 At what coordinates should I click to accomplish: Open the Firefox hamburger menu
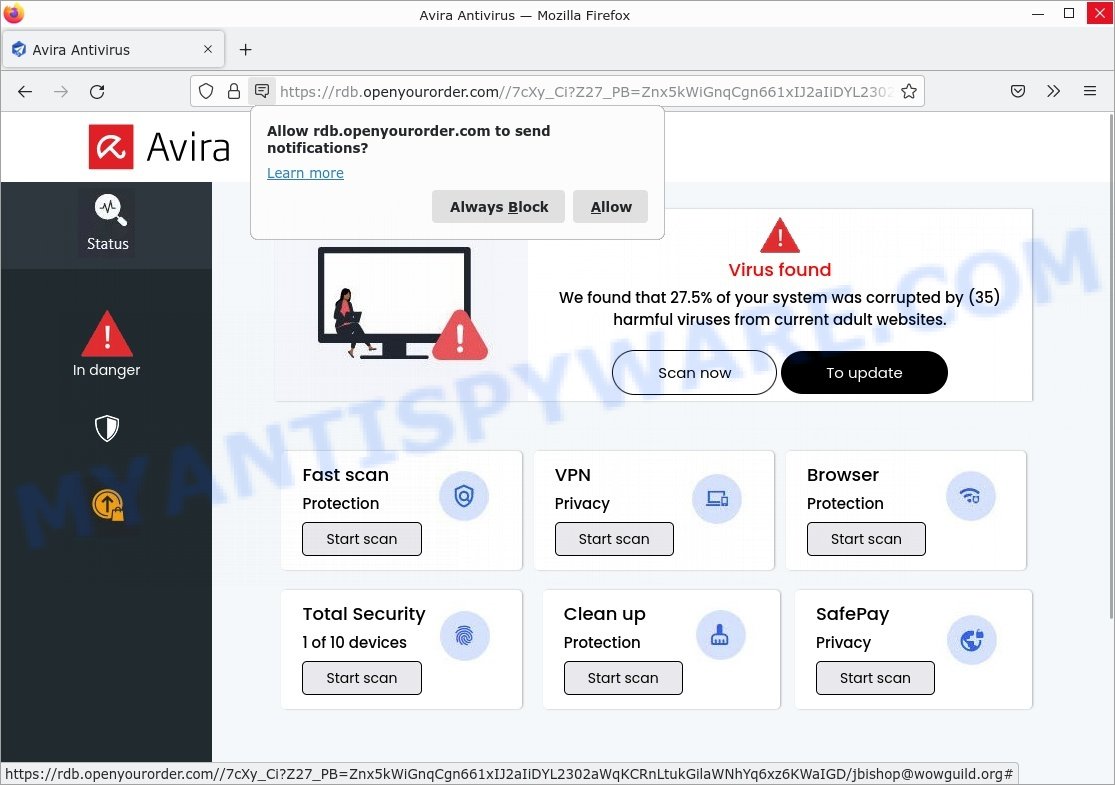(1089, 91)
